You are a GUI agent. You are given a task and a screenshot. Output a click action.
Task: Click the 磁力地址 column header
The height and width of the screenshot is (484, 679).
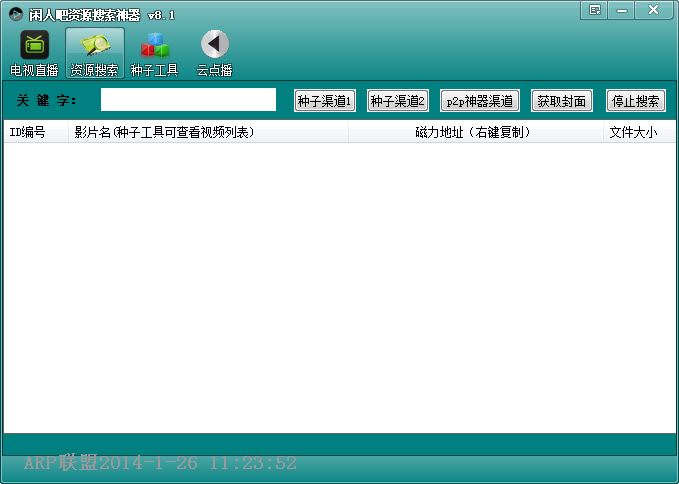pos(474,132)
